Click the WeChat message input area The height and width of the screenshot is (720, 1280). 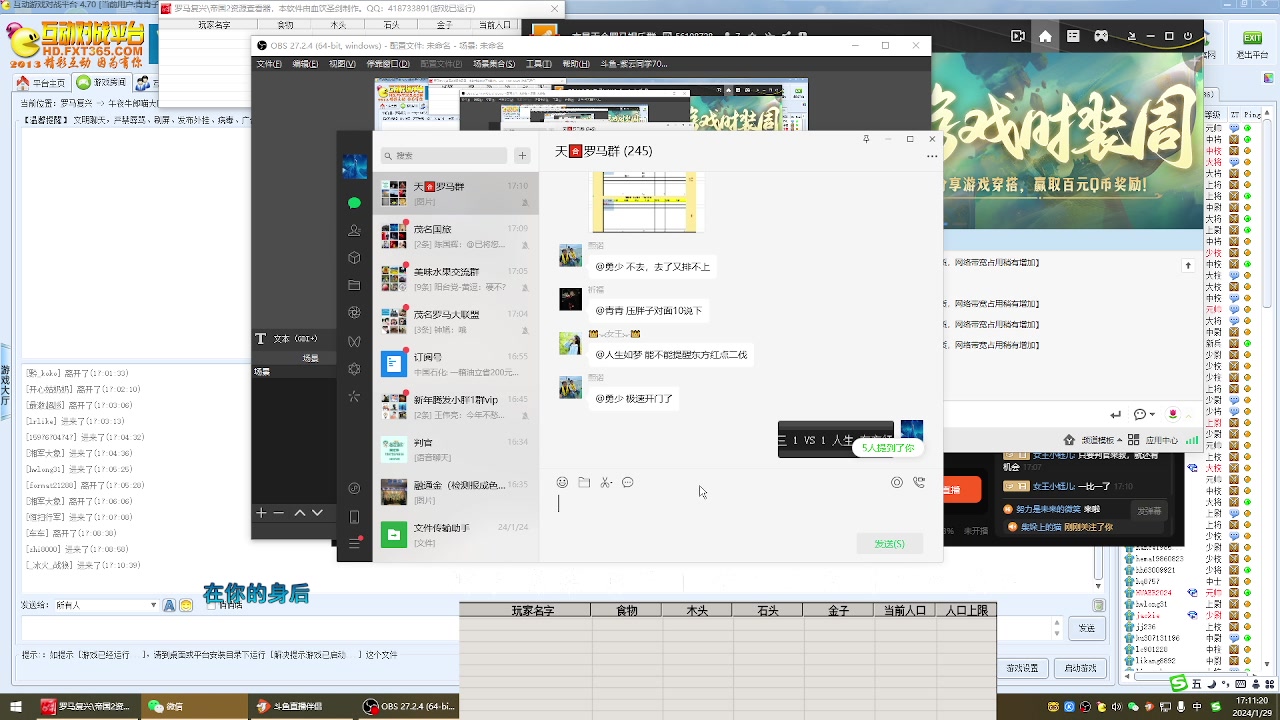coord(740,510)
